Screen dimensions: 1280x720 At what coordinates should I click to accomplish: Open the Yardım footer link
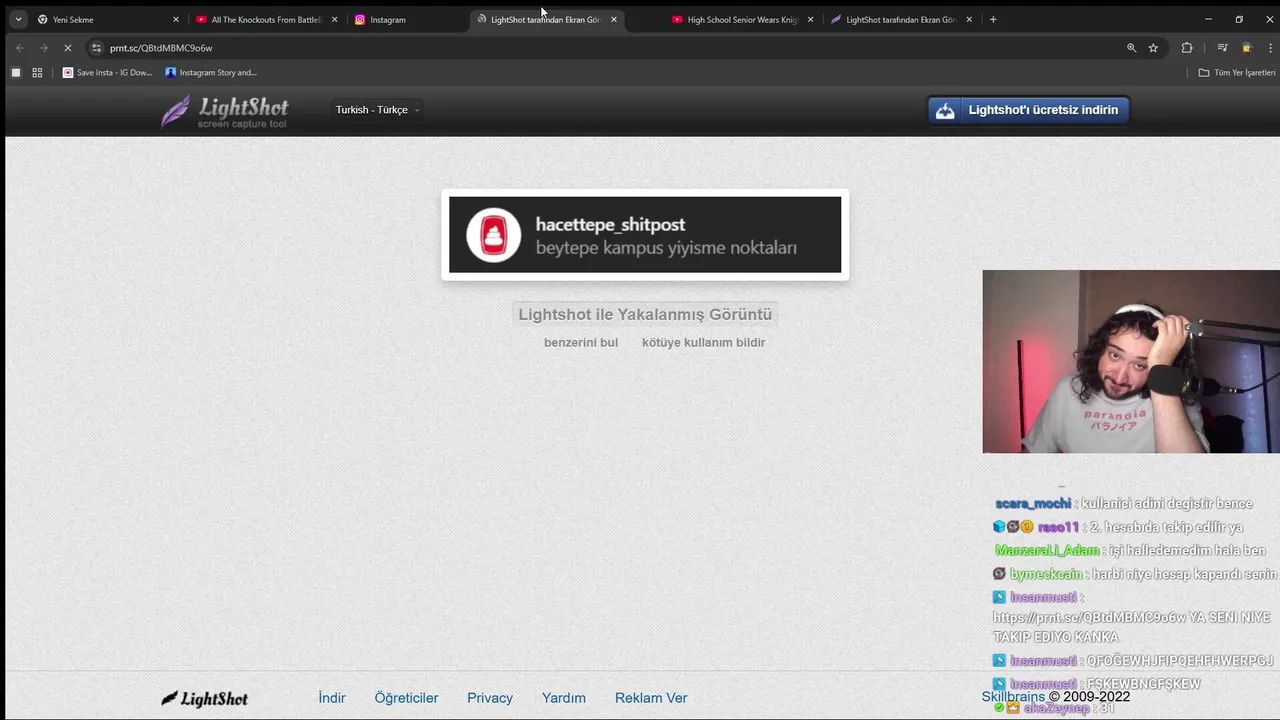click(564, 698)
